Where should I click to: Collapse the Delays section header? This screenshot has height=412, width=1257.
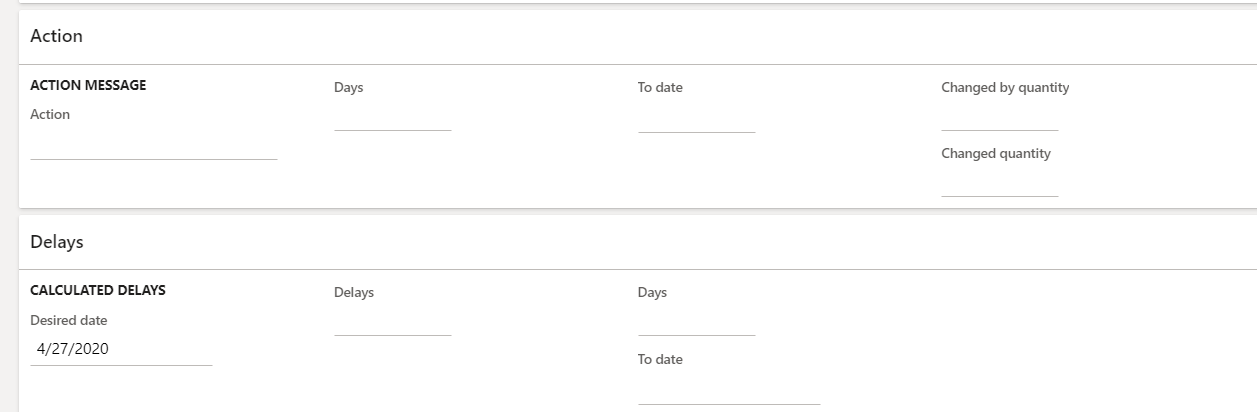click(57, 242)
